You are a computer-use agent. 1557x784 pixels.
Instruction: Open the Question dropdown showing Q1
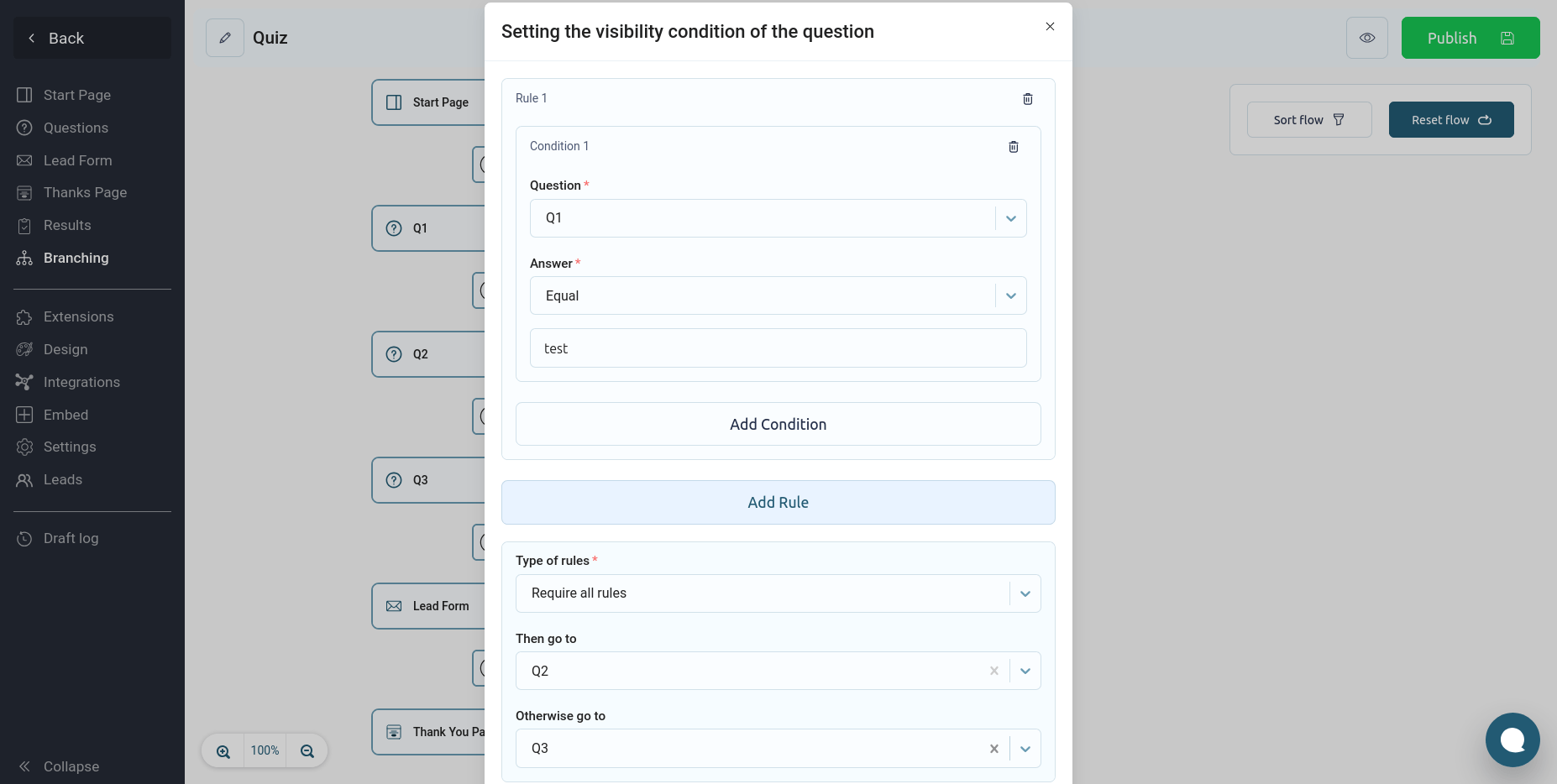pos(778,218)
